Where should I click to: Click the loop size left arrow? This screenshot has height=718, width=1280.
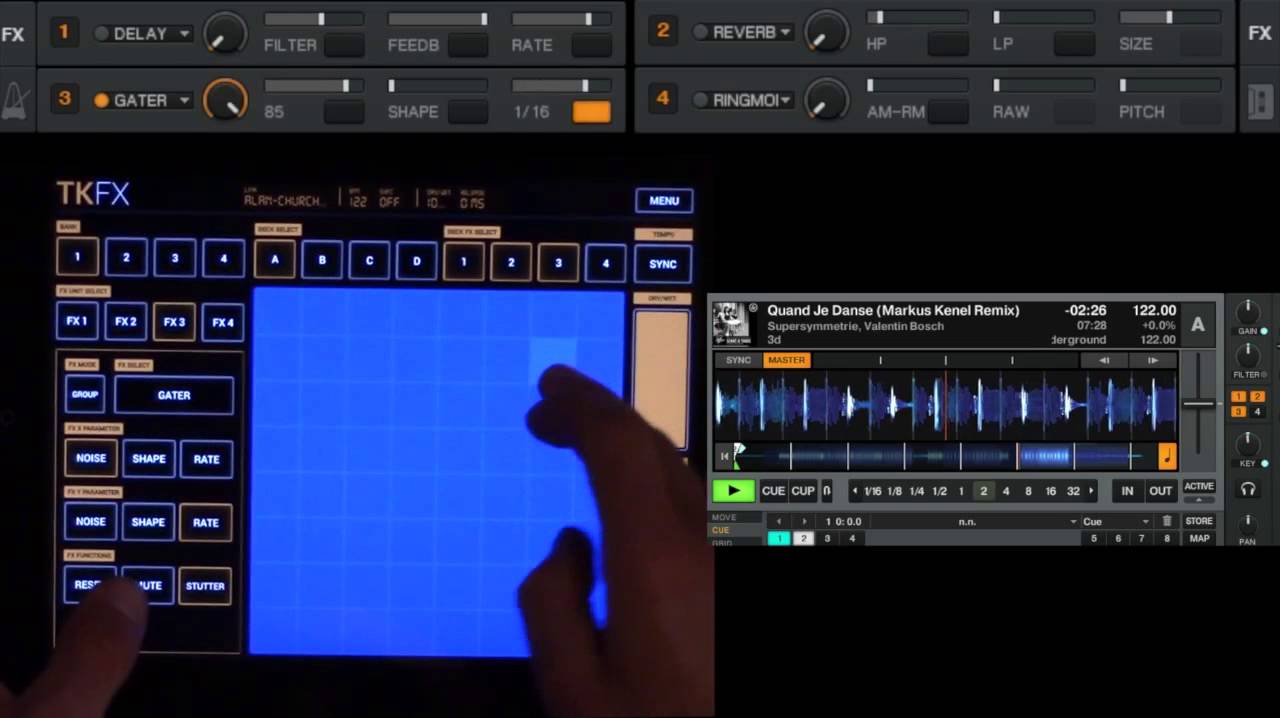pos(854,491)
